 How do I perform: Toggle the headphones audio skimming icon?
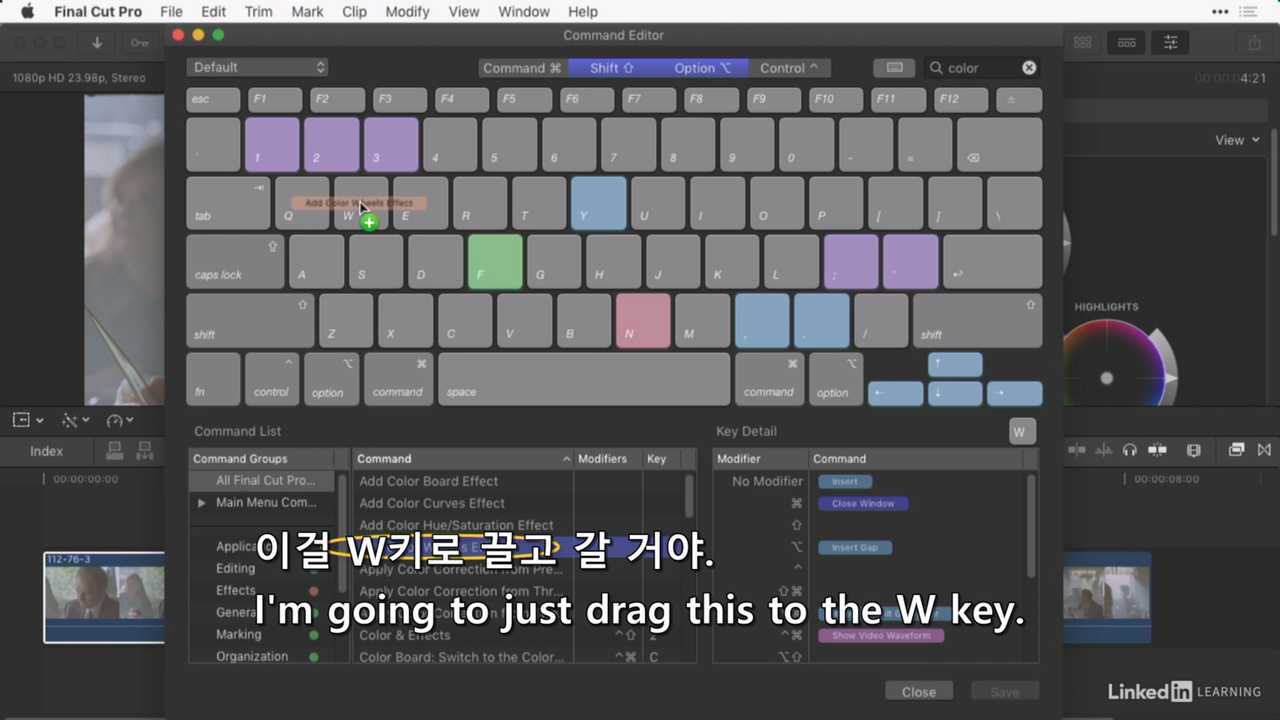tap(1130, 450)
